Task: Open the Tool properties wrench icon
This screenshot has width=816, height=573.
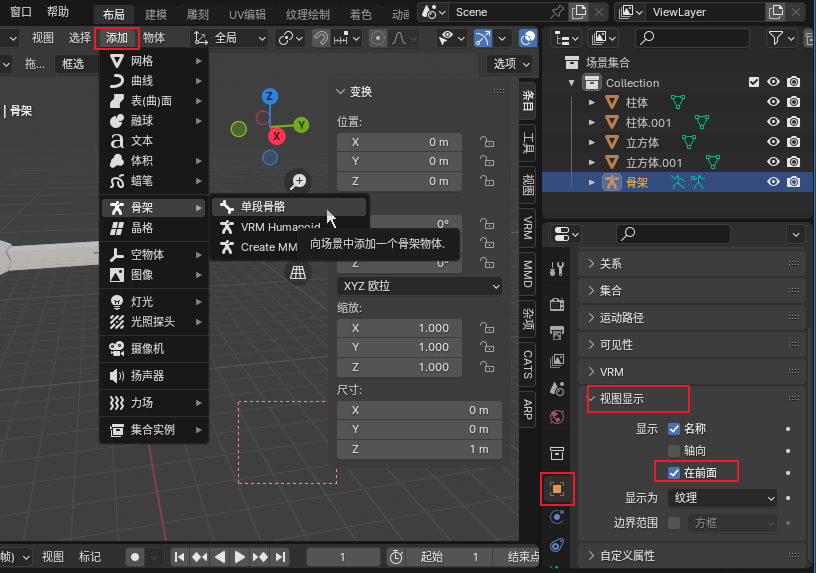Action: [x=557, y=269]
